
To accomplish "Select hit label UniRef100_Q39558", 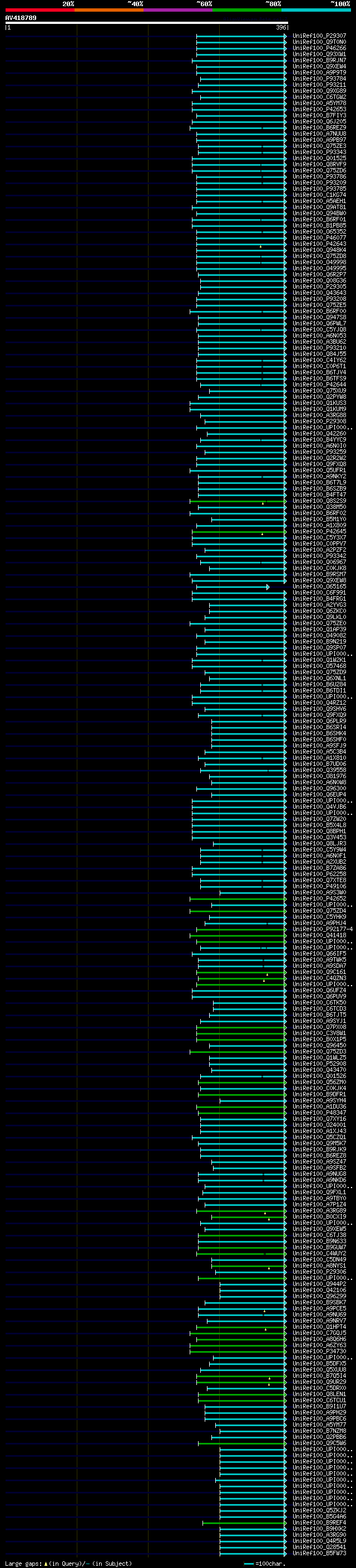I will tap(319, 770).
